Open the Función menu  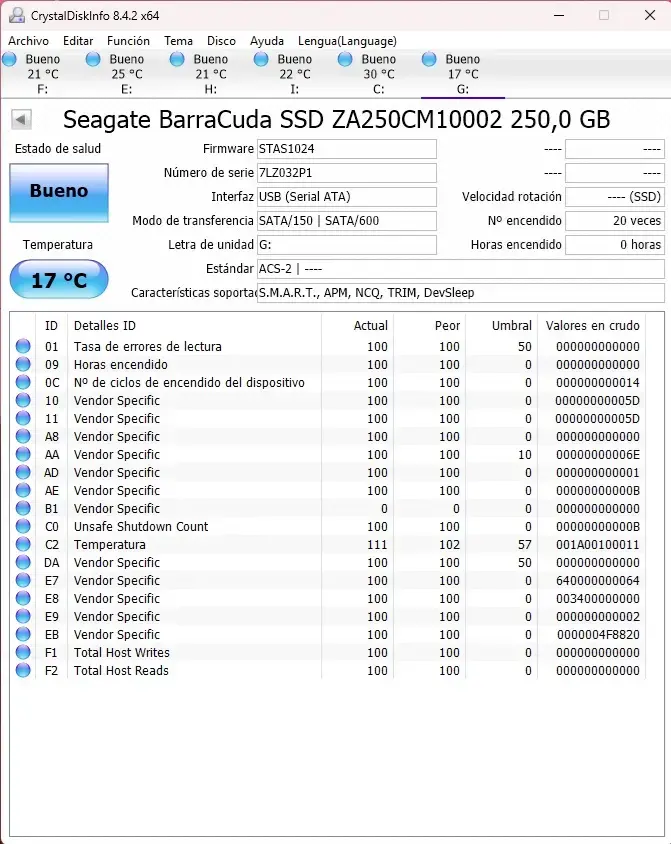128,41
